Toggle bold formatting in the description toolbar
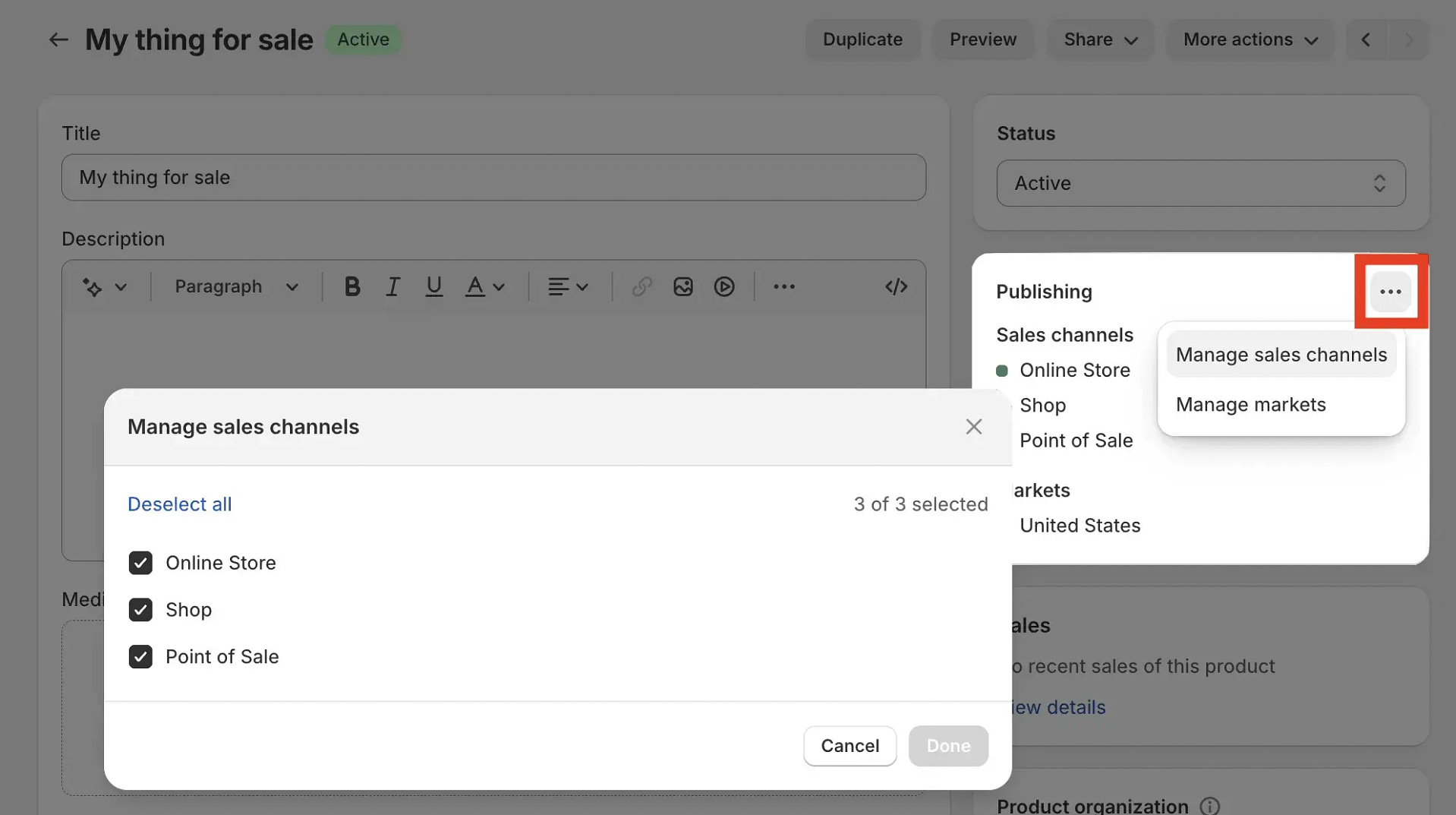The width and height of the screenshot is (1456, 815). [x=351, y=286]
